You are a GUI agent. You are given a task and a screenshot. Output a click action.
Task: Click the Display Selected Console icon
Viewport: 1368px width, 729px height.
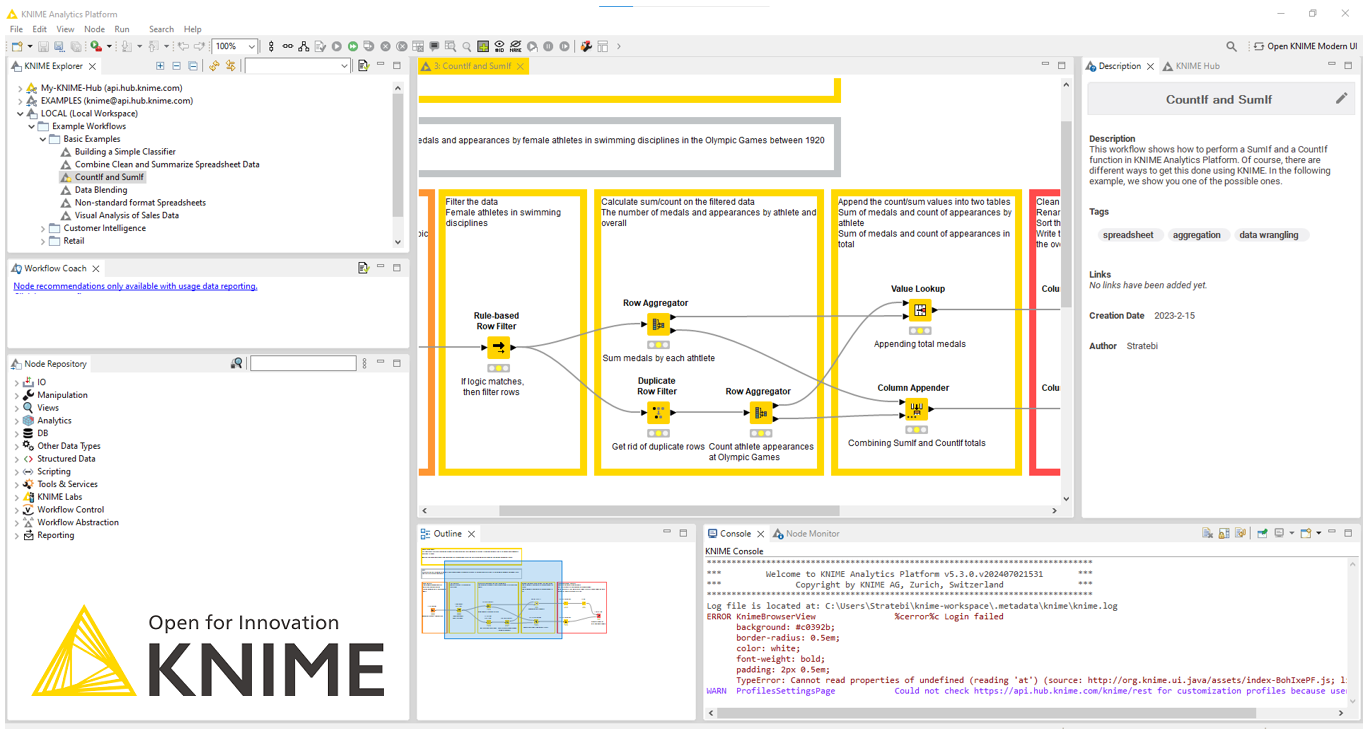[x=1279, y=534]
